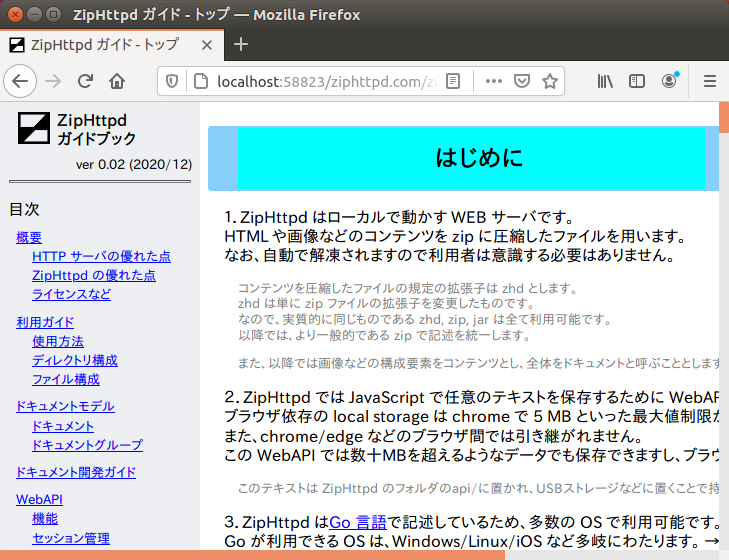Open the 概要 link
729x560 pixels.
[29, 238]
